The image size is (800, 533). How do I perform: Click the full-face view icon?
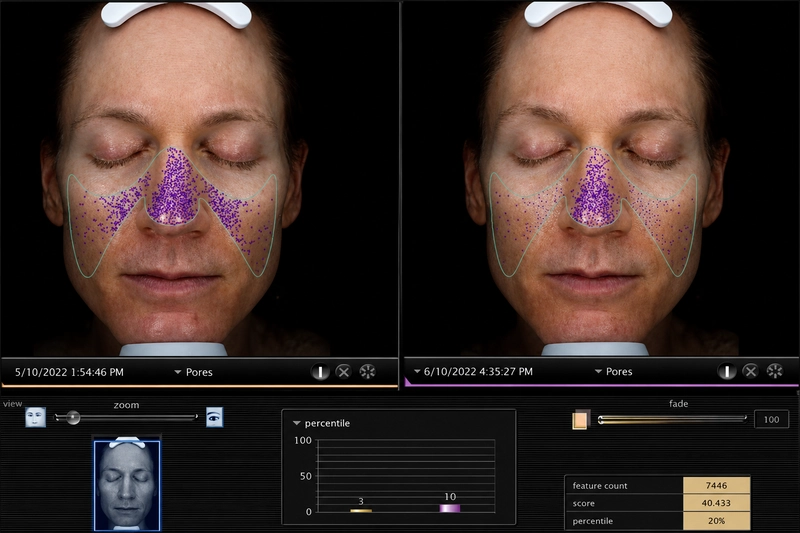tap(36, 417)
